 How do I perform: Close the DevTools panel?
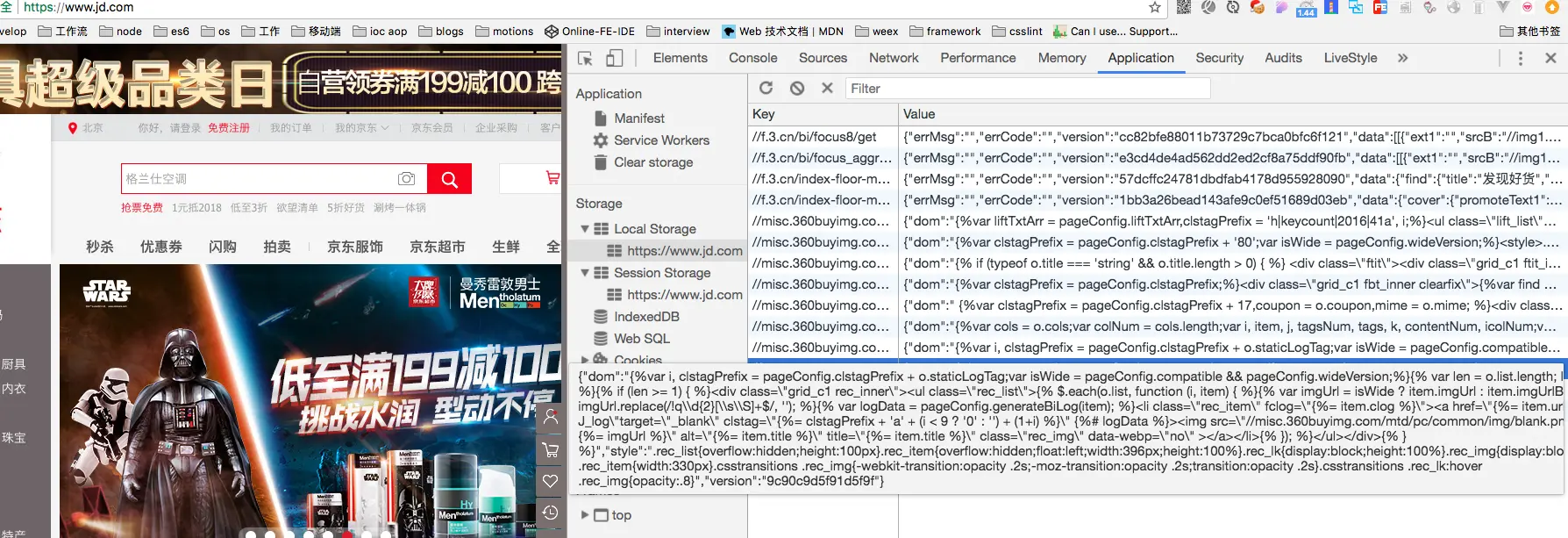tap(1550, 58)
